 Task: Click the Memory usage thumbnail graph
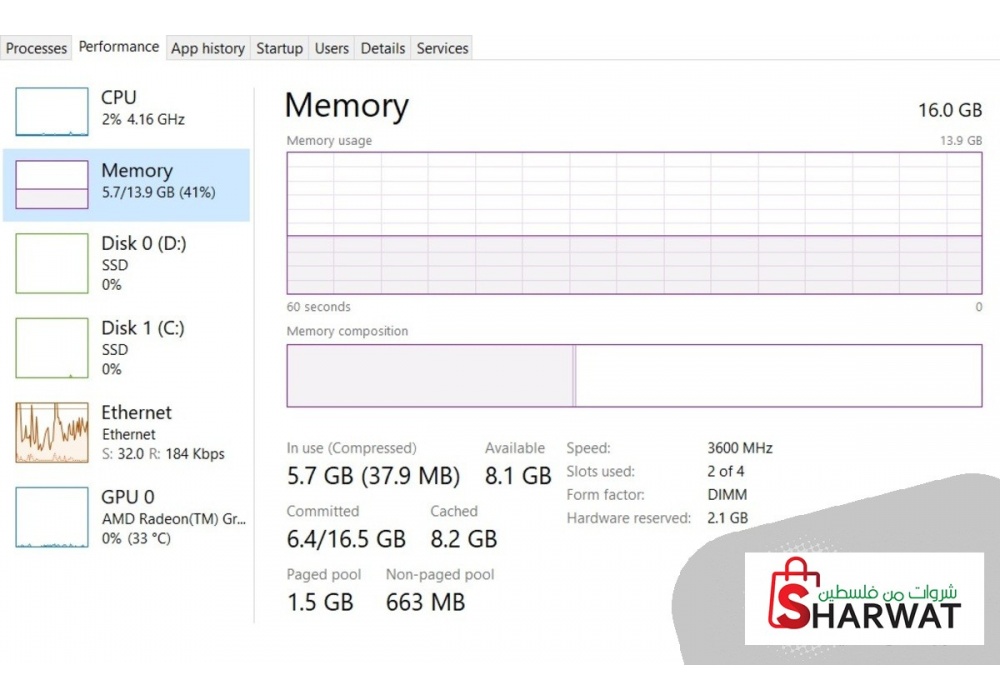tap(52, 184)
